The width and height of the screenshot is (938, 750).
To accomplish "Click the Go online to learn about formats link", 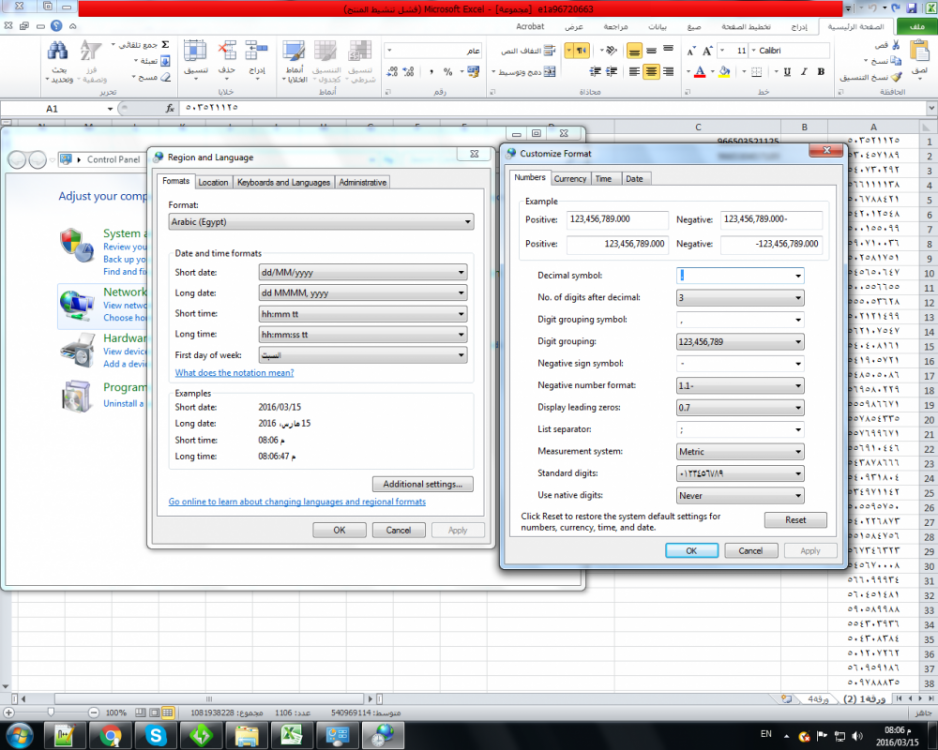I will point(297,502).
